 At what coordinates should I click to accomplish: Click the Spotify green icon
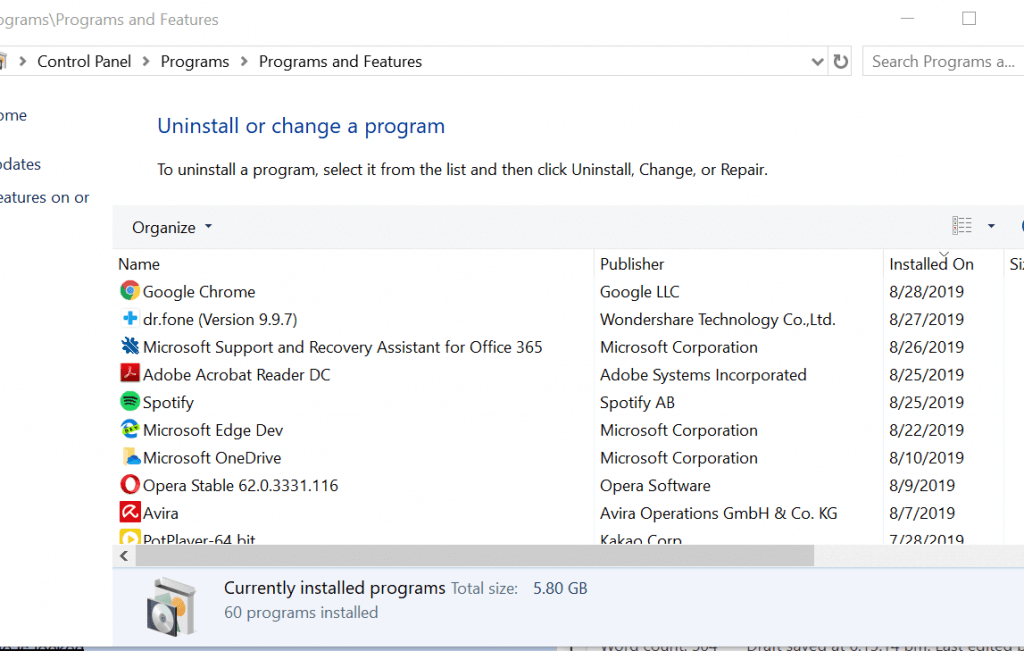(x=130, y=401)
